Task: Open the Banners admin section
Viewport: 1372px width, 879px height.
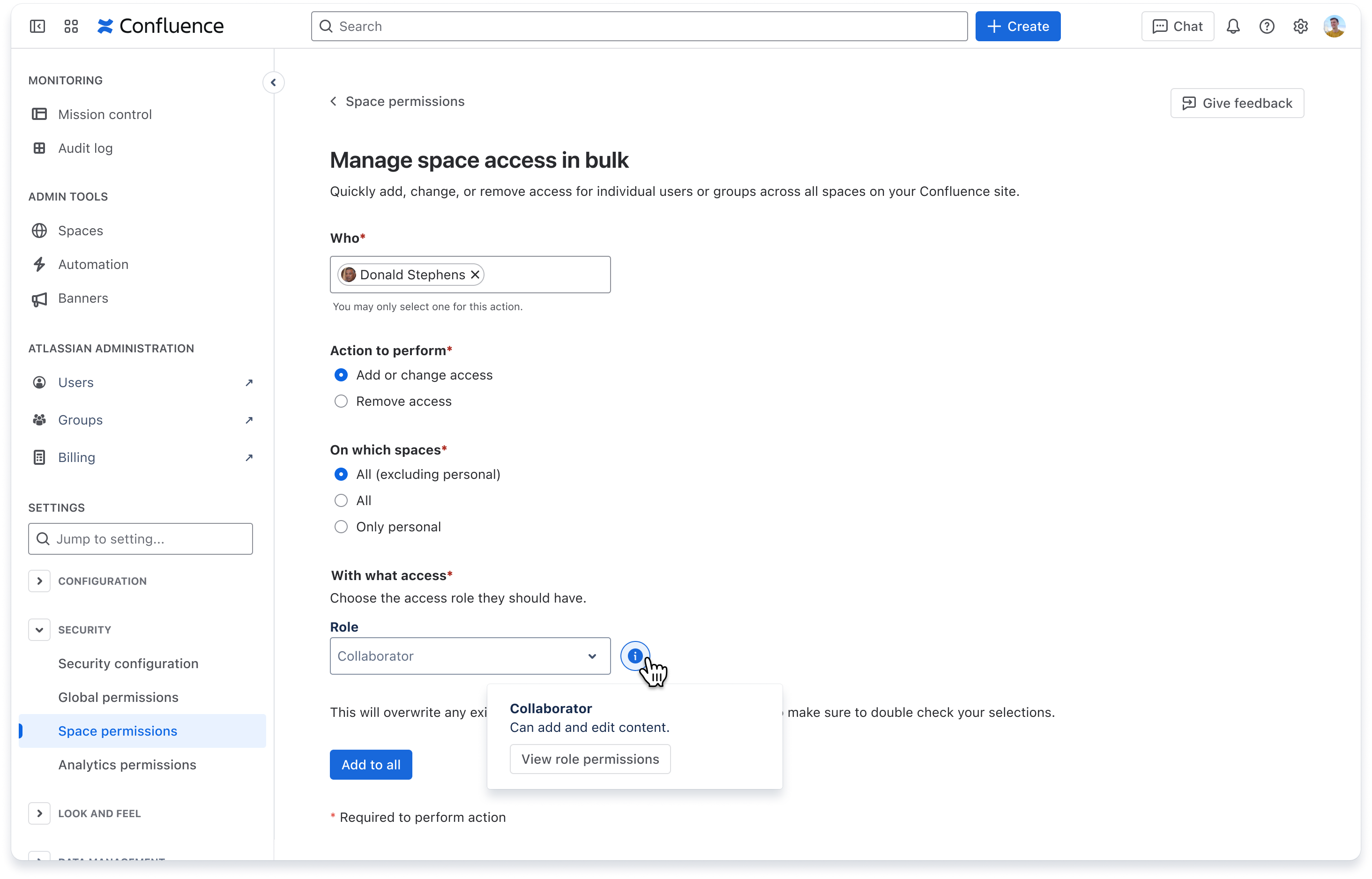Action: pyautogui.click(x=83, y=298)
